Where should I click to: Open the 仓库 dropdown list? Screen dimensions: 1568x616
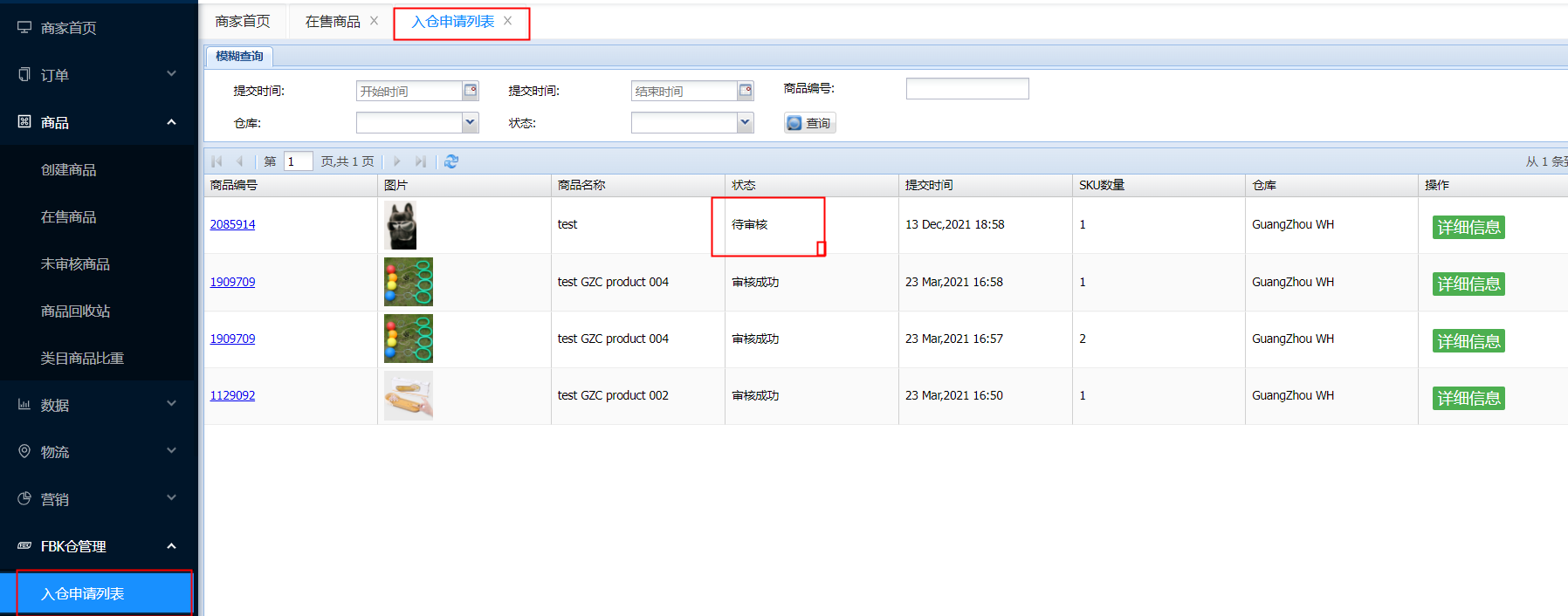(x=470, y=122)
